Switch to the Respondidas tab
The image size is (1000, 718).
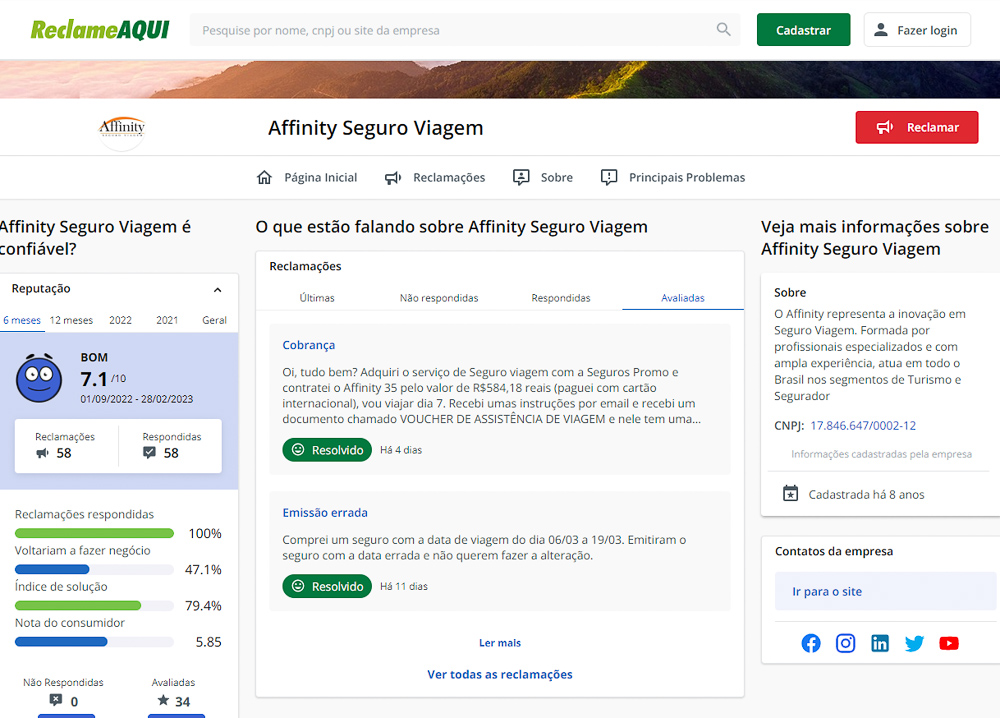click(561, 298)
